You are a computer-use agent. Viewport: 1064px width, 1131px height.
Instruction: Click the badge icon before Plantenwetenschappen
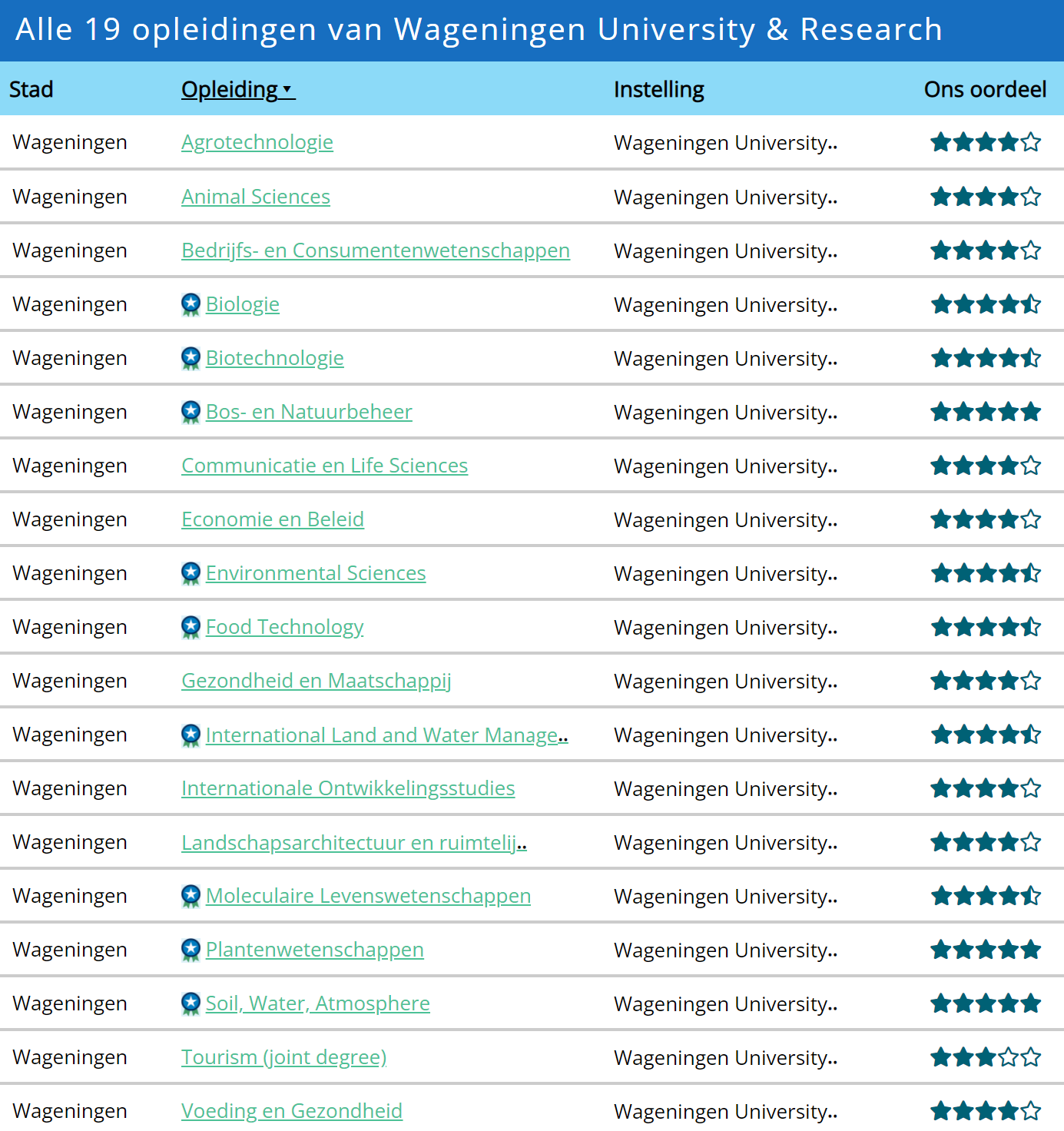[x=191, y=950]
